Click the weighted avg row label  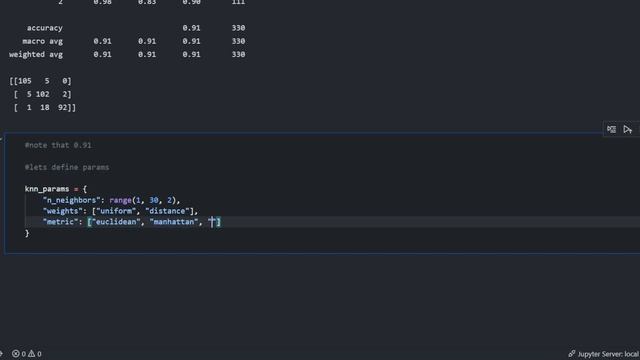tap(36, 54)
